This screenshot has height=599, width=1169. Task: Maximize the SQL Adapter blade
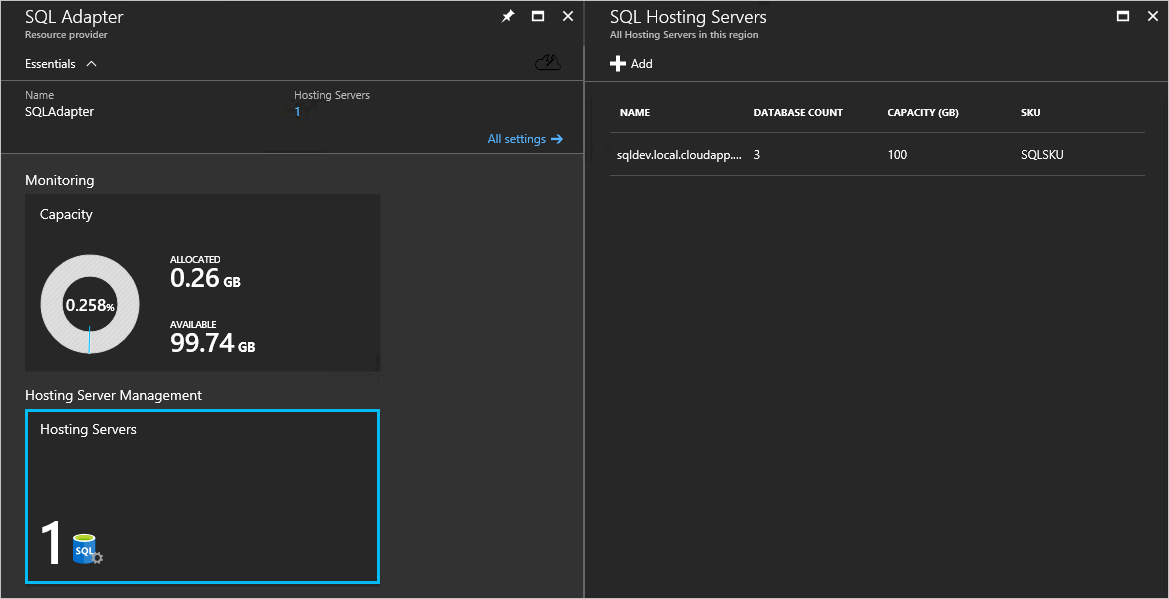[538, 16]
